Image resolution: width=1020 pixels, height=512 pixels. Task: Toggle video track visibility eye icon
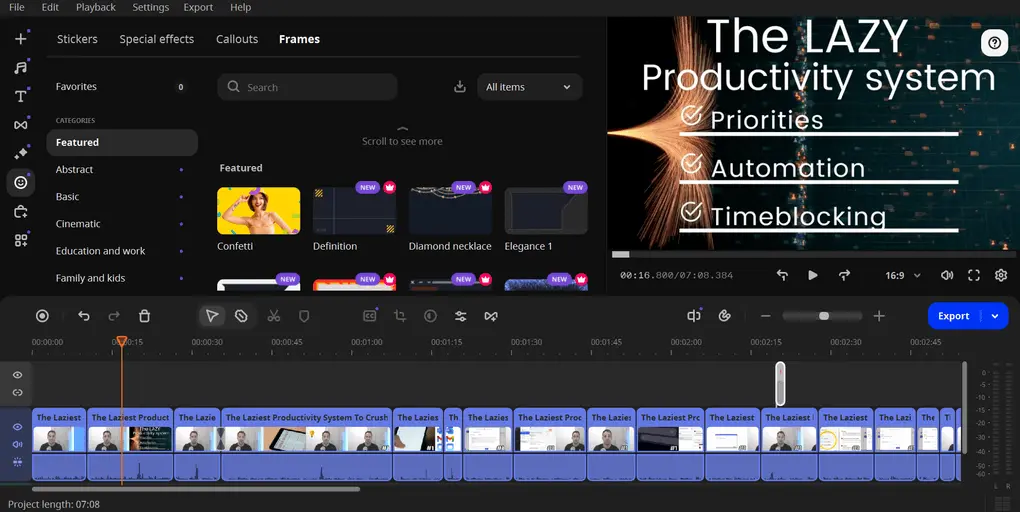coord(17,427)
